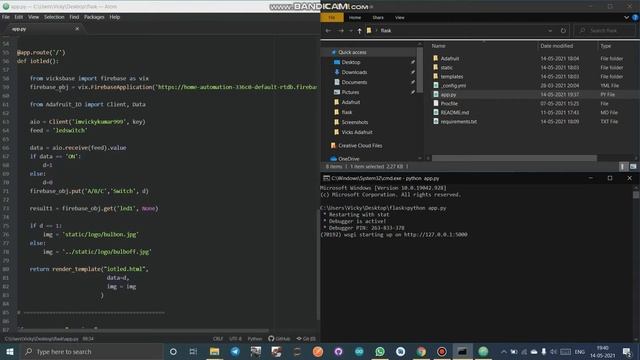Select the _config.yml file
The width and height of the screenshot is (640, 360).
(x=453, y=86)
